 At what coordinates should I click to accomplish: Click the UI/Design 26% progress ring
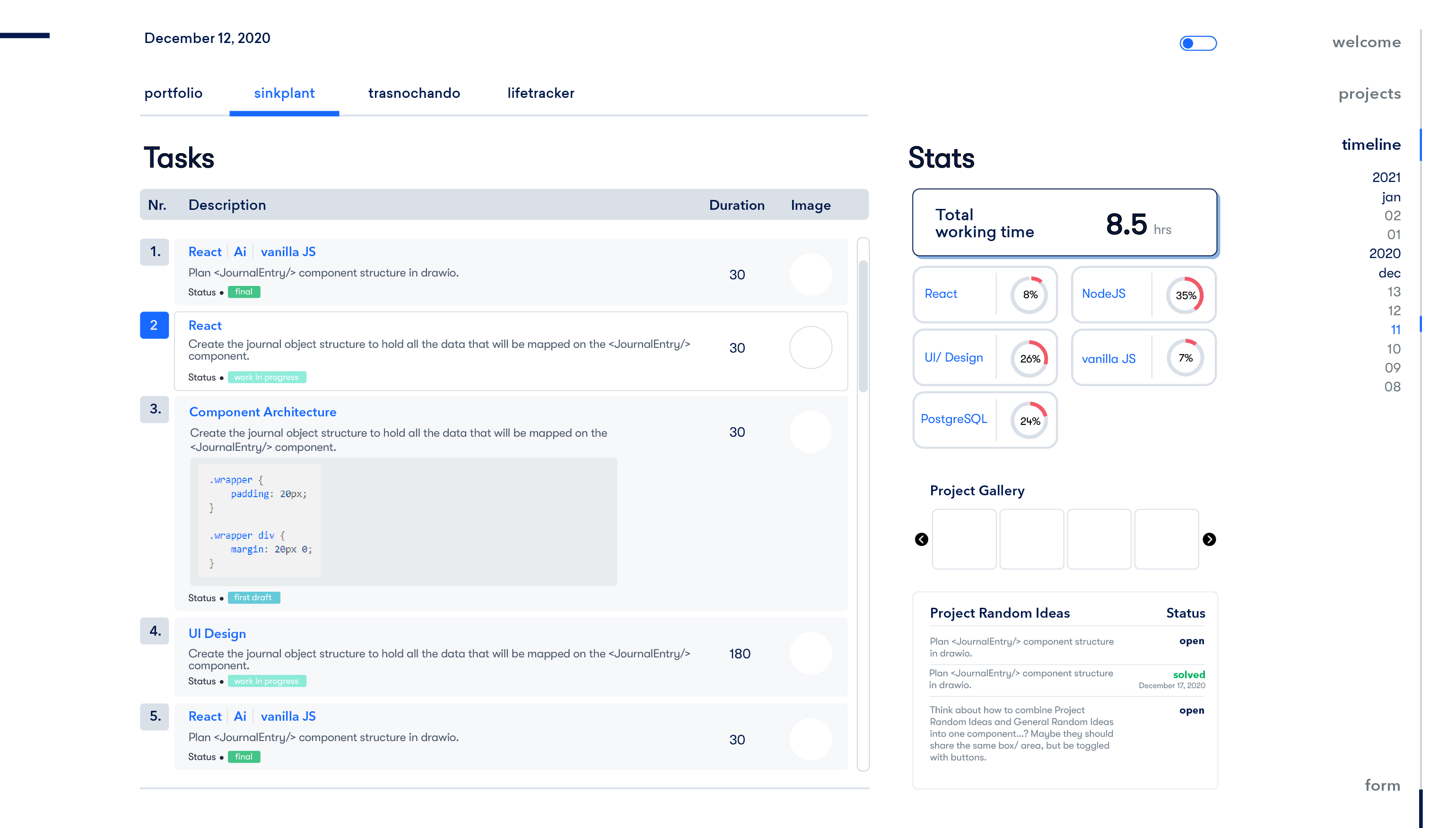click(1031, 358)
